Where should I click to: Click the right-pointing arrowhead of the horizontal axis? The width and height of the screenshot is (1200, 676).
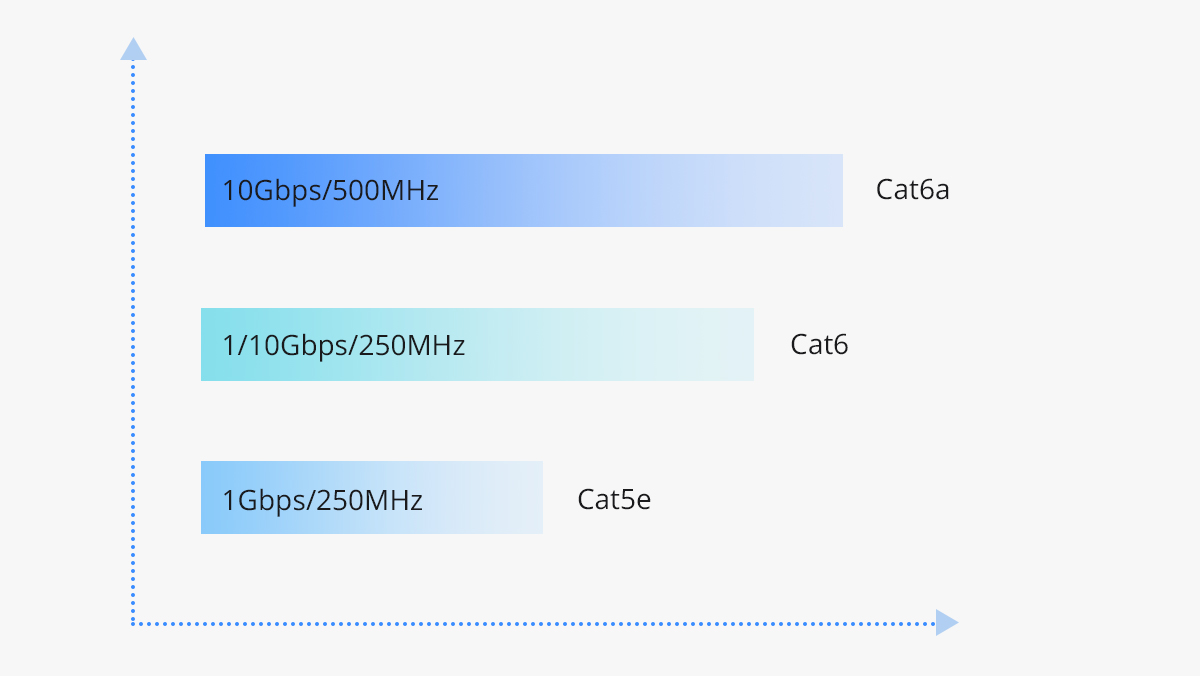tap(946, 623)
